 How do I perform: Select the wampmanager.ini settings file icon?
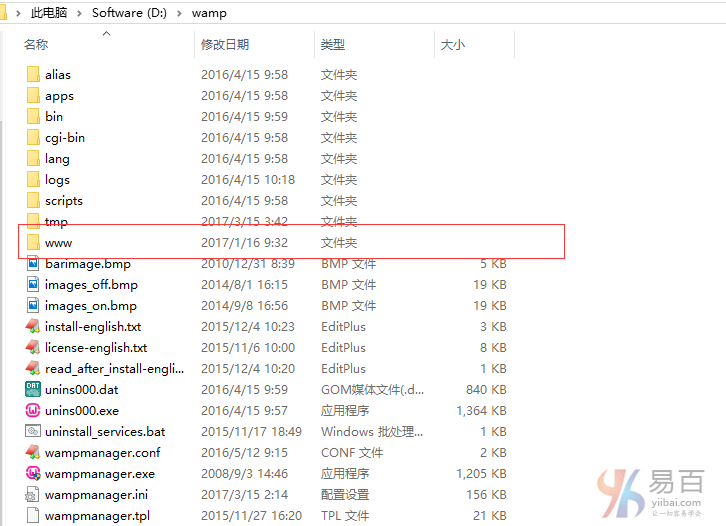pyautogui.click(x=32, y=495)
